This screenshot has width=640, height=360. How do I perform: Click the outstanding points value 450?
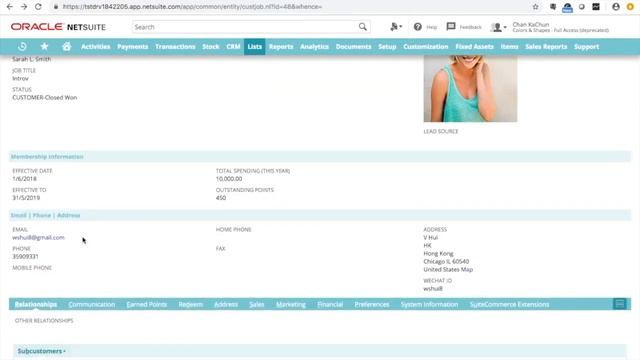click(x=221, y=198)
